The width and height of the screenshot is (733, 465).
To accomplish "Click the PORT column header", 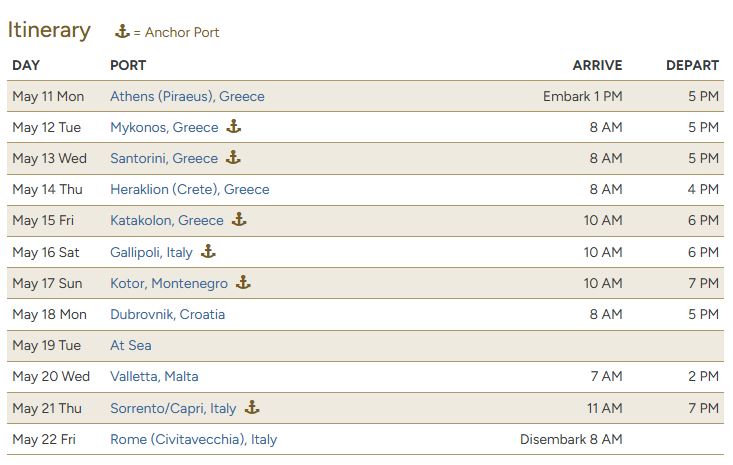I will [x=128, y=65].
